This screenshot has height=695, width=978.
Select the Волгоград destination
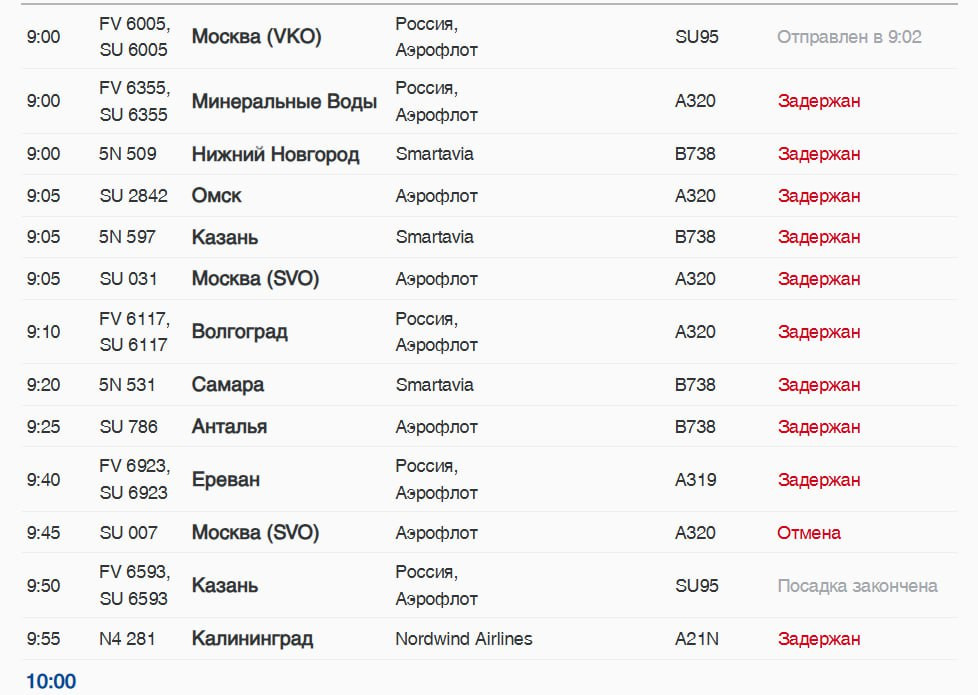coord(240,331)
